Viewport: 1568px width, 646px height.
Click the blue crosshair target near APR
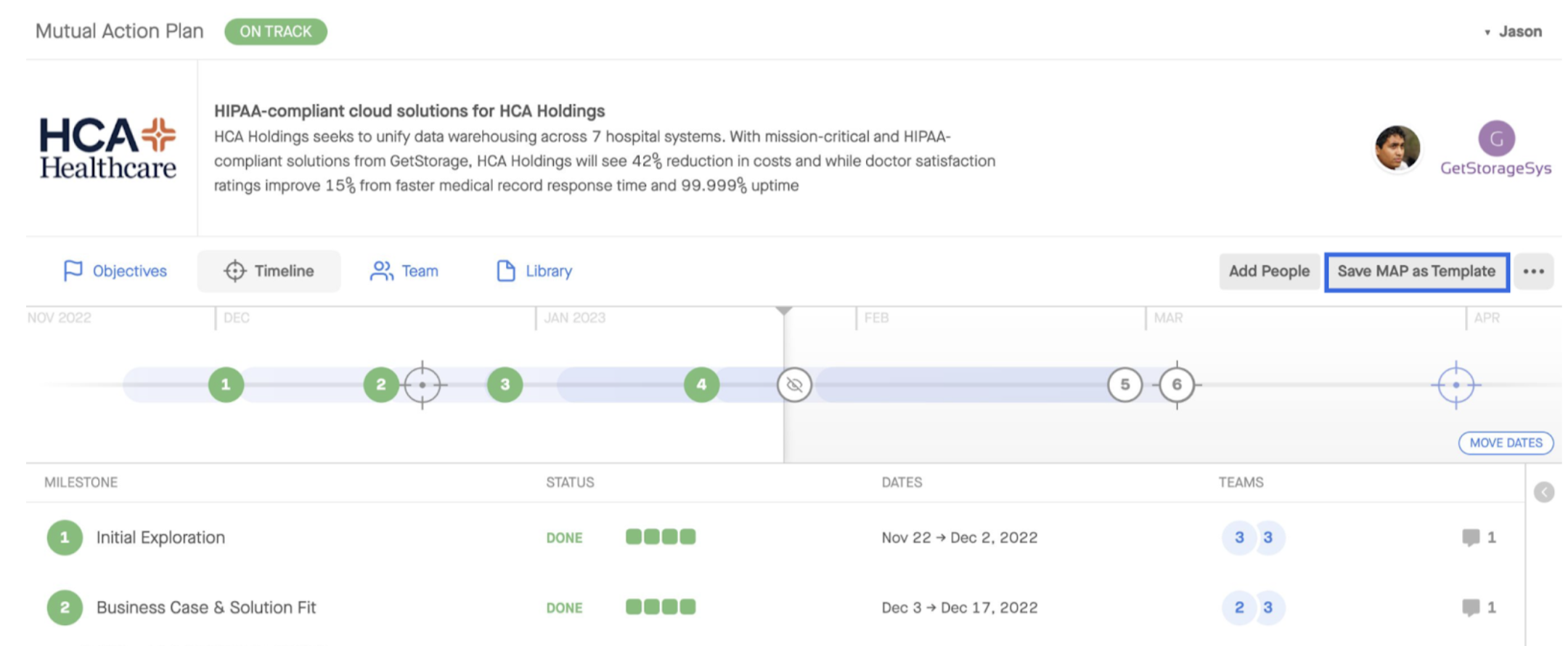(x=1455, y=385)
